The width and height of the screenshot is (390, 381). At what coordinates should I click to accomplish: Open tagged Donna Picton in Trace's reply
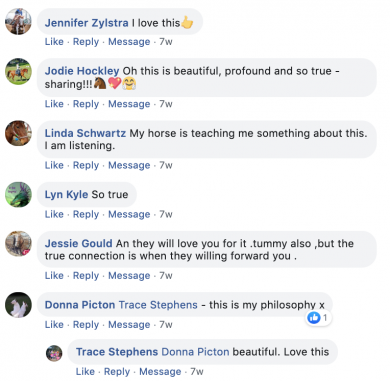tap(195, 352)
